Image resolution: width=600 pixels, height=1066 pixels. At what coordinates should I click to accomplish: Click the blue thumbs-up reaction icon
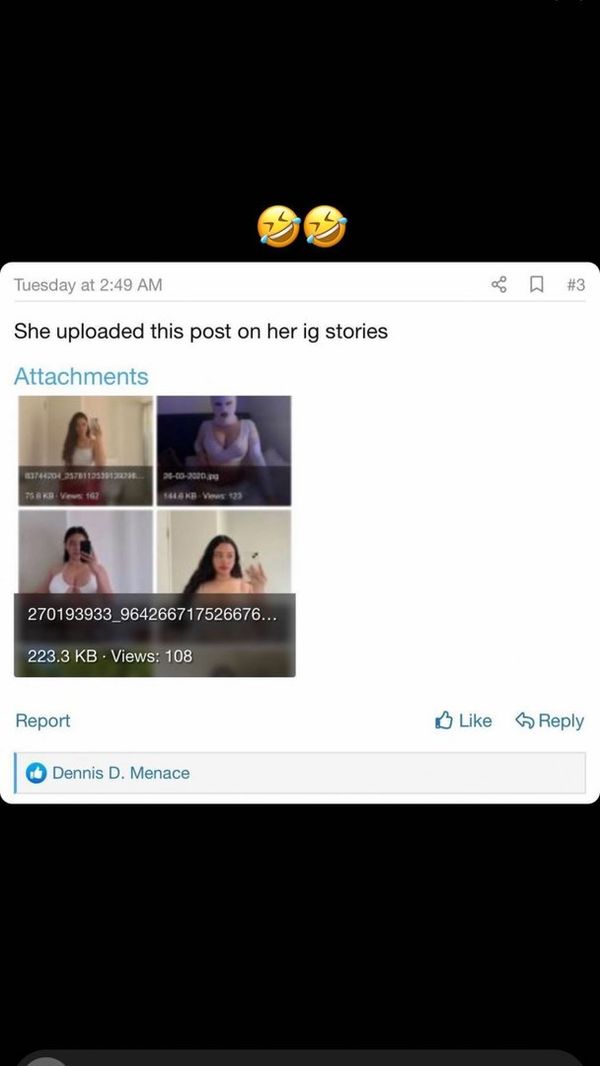(36, 772)
